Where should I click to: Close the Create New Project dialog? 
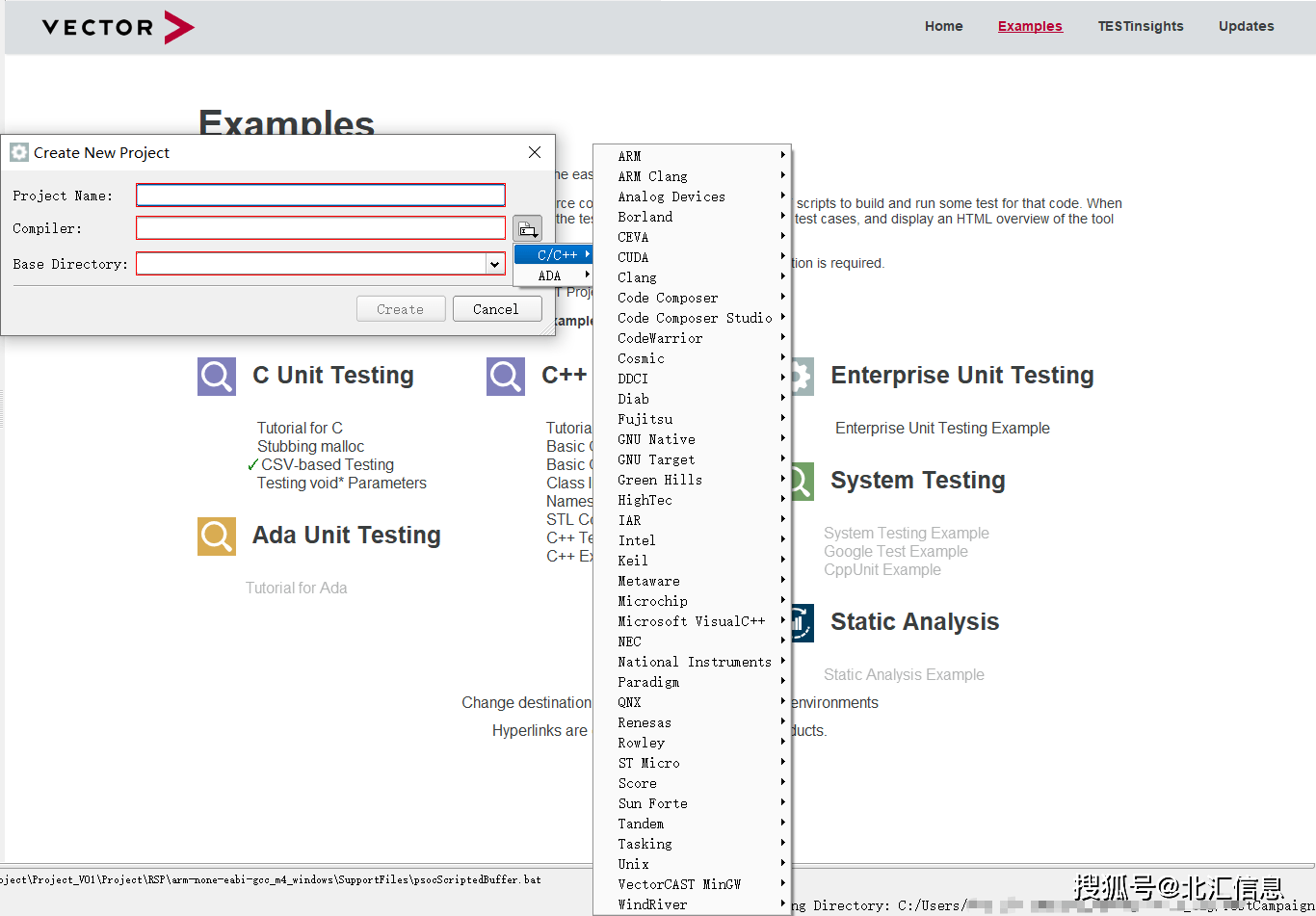(x=535, y=152)
